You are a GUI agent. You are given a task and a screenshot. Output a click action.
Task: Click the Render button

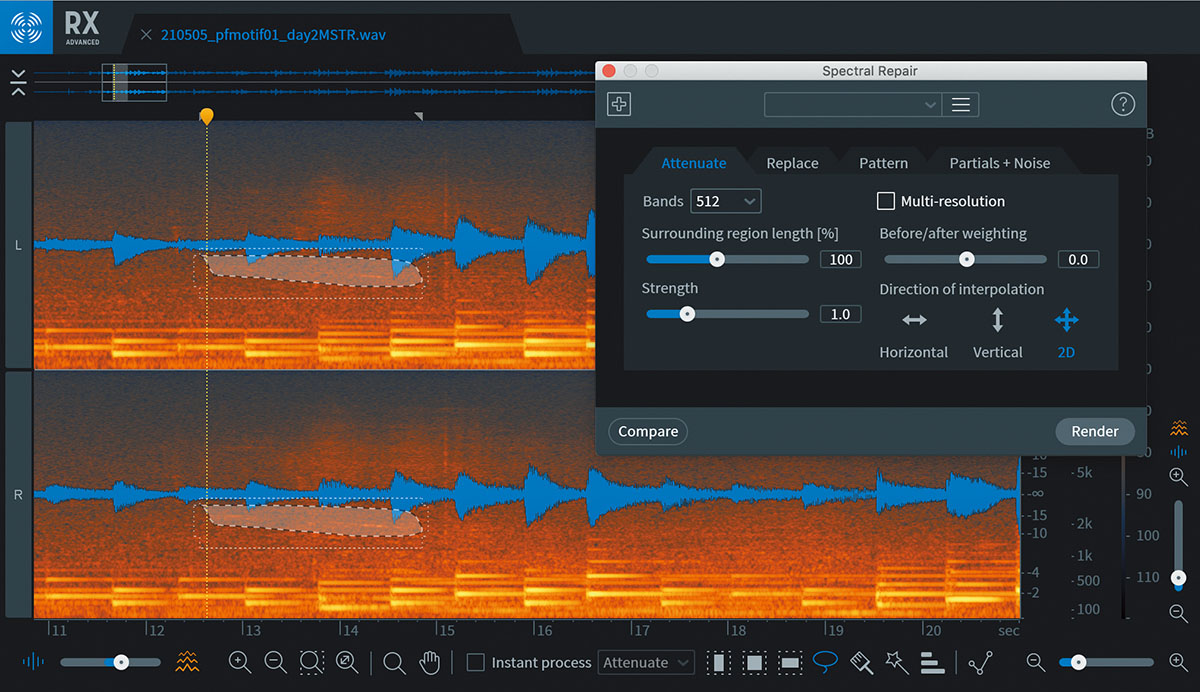(1095, 432)
